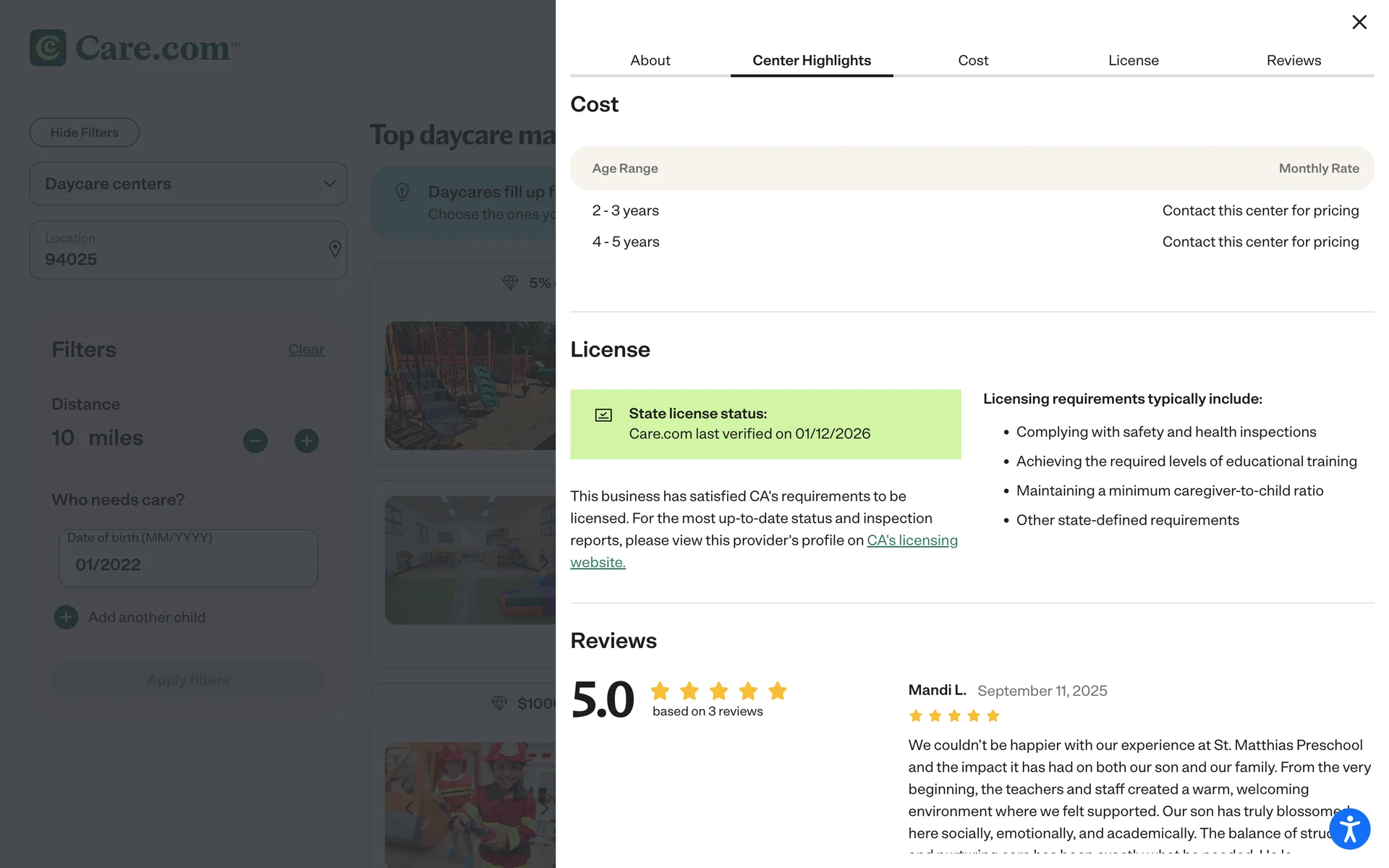
Task: Click the location pin icon
Action: [x=334, y=249]
